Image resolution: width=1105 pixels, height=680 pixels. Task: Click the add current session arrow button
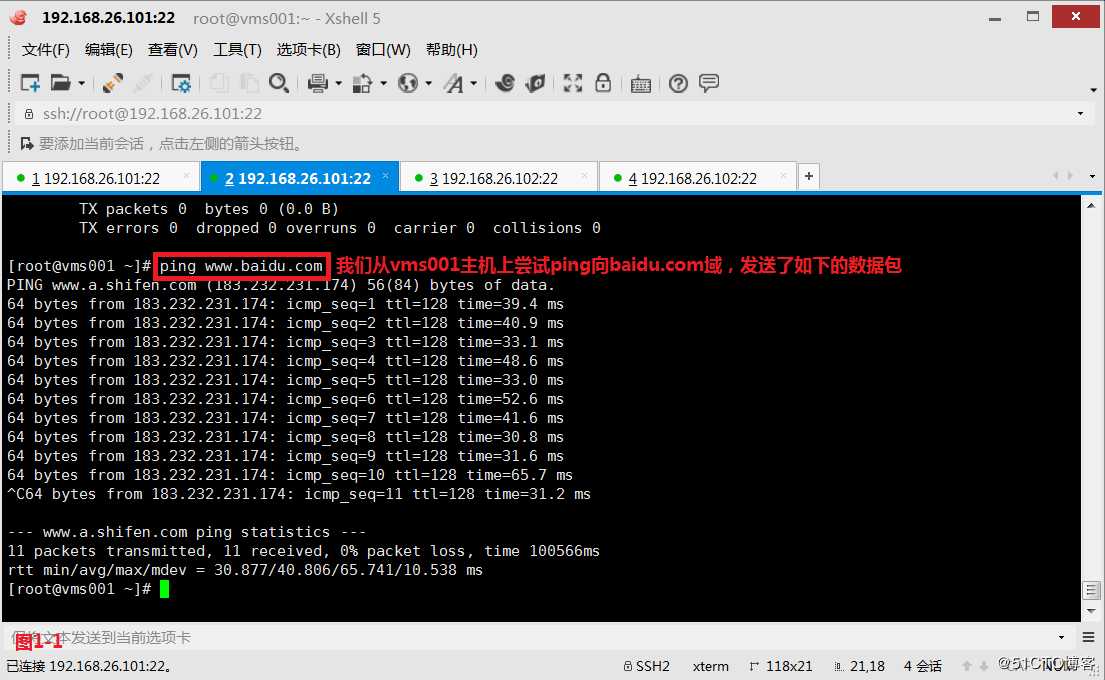(x=27, y=144)
